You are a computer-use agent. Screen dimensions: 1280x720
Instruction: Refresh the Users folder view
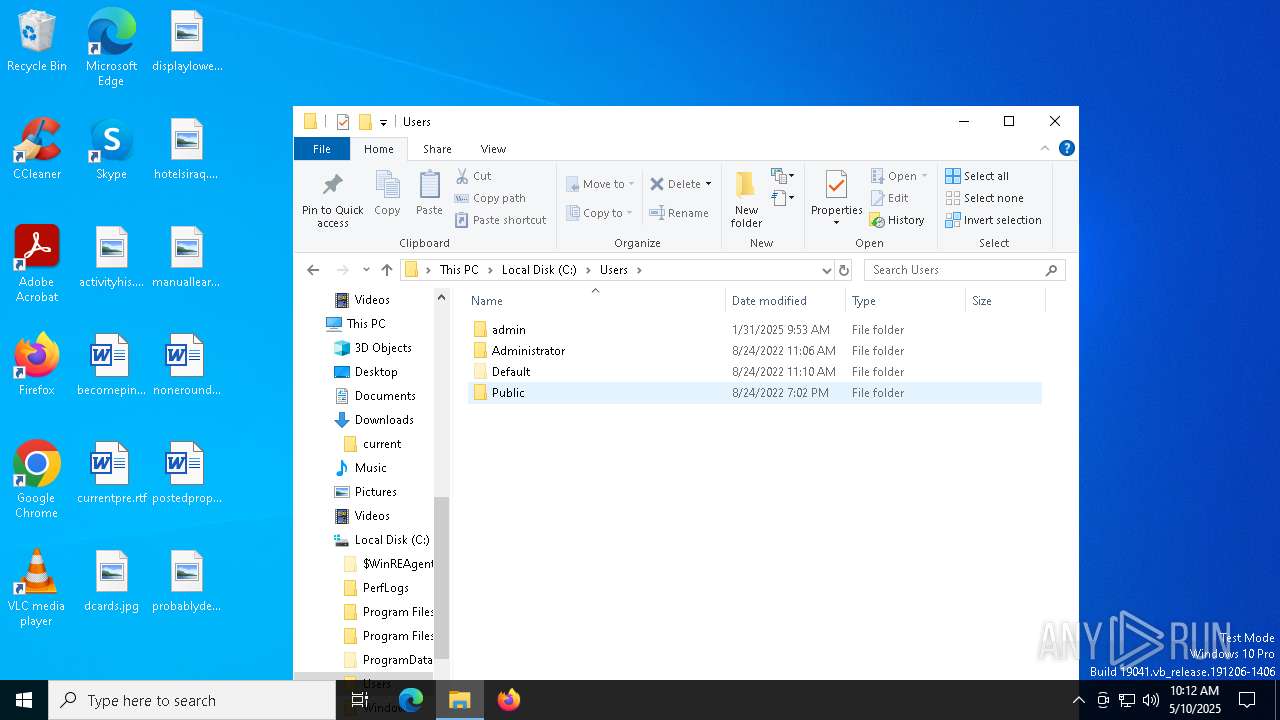[844, 270]
